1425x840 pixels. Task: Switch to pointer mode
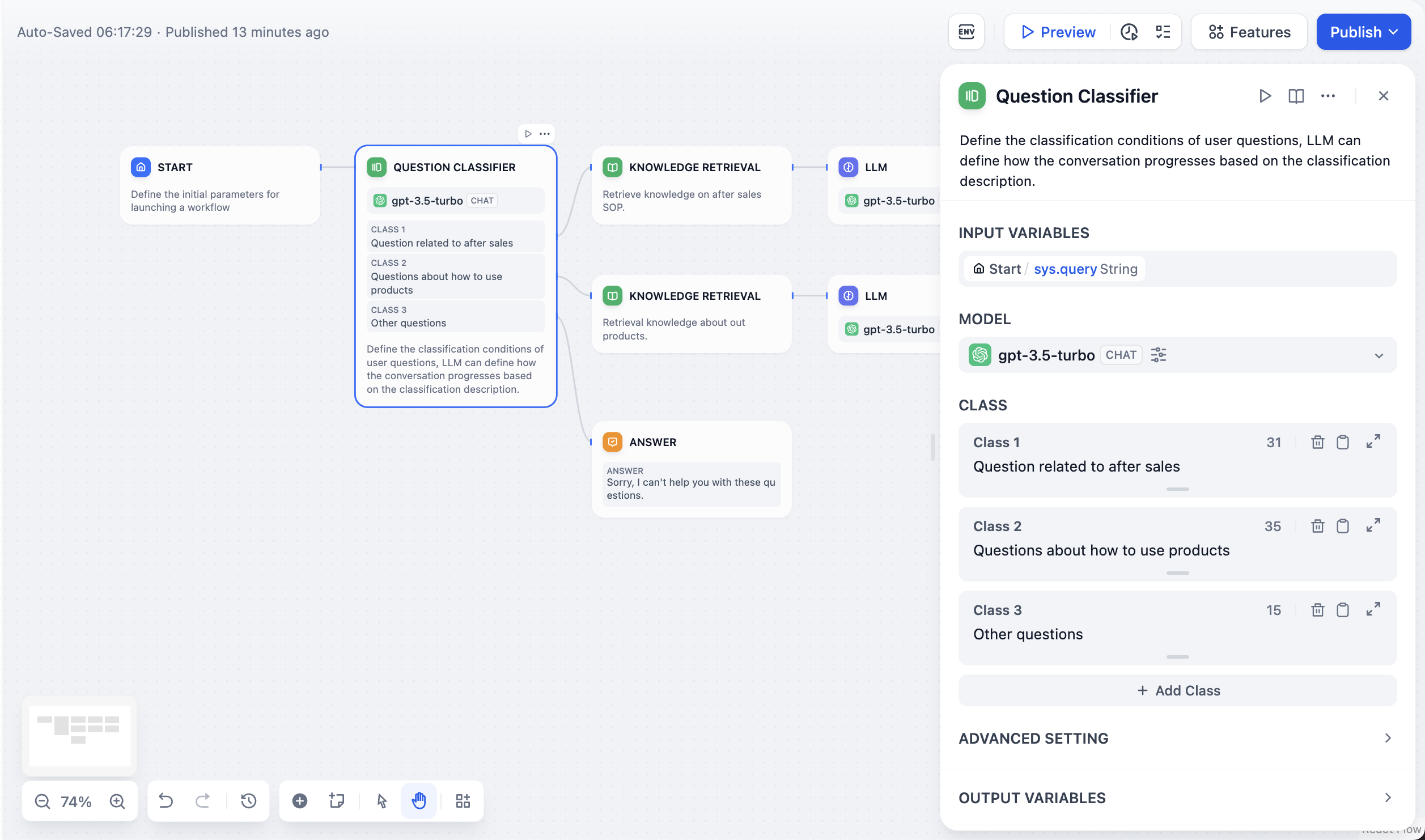point(381,800)
